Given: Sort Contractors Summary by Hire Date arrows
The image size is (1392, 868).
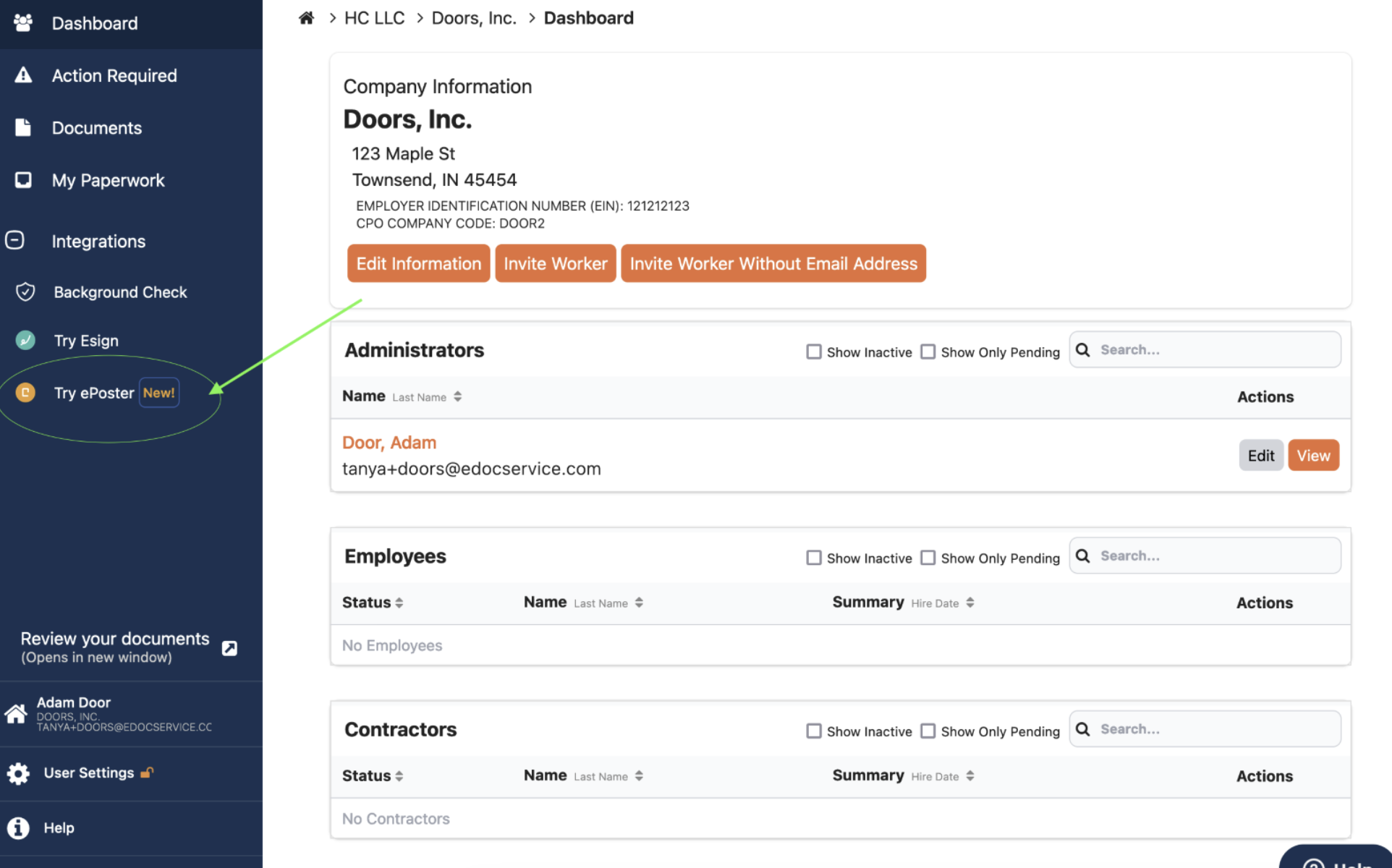Looking at the screenshot, I should pyautogui.click(x=970, y=775).
